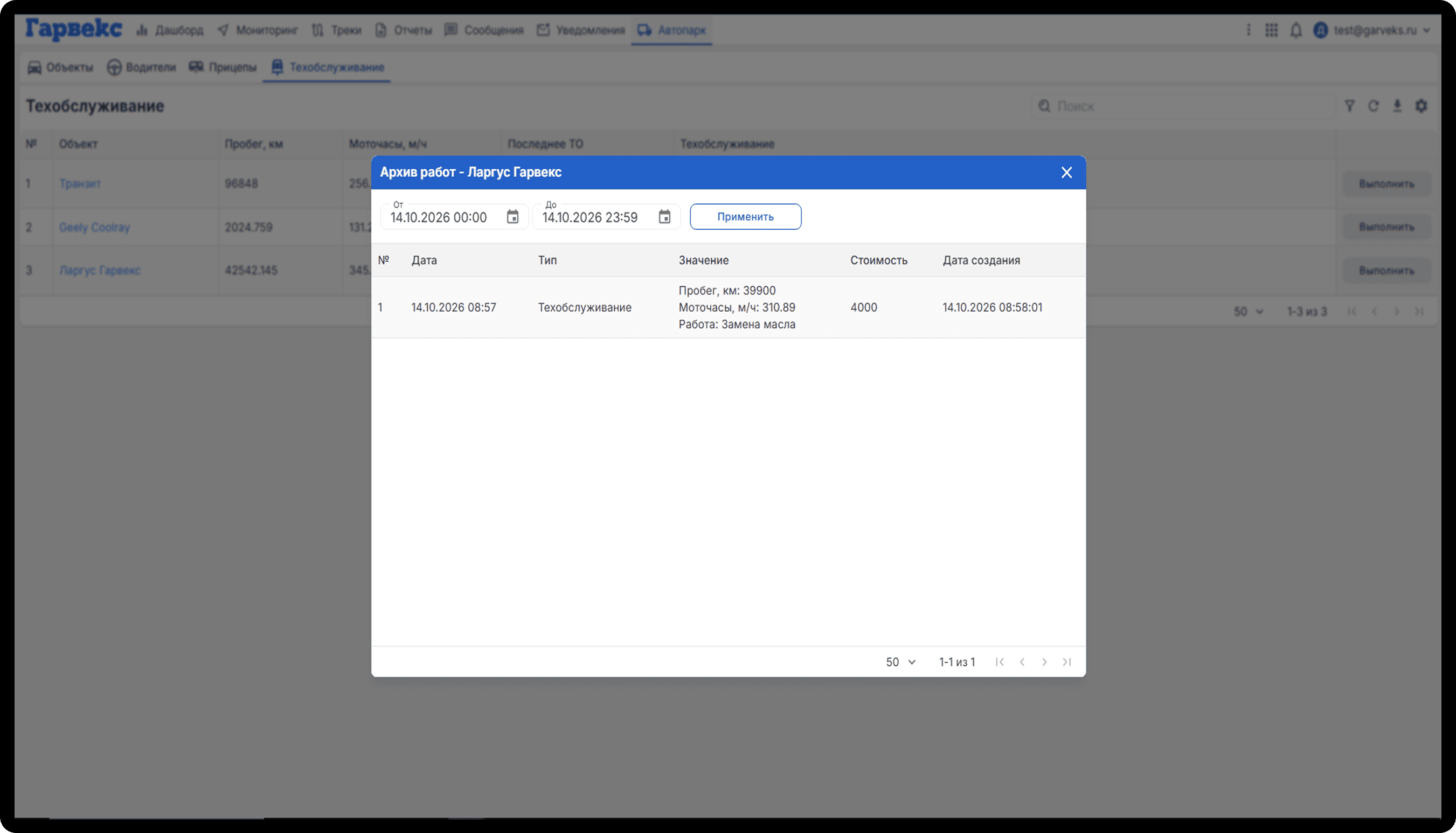1456x833 pixels.
Task: Open the Треки section
Action: pyautogui.click(x=337, y=30)
